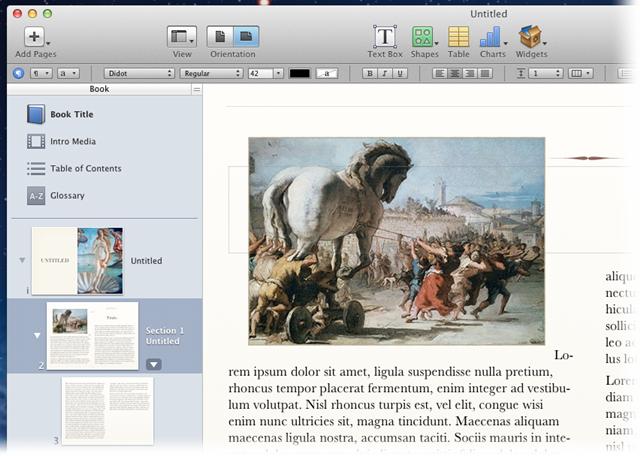Viewport: 640px width, 456px height.
Task: Click the Table of Contents list icon
Action: [36, 168]
